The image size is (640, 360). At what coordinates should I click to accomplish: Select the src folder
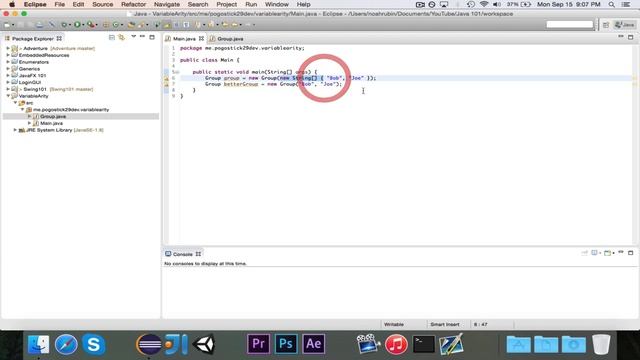coord(29,103)
